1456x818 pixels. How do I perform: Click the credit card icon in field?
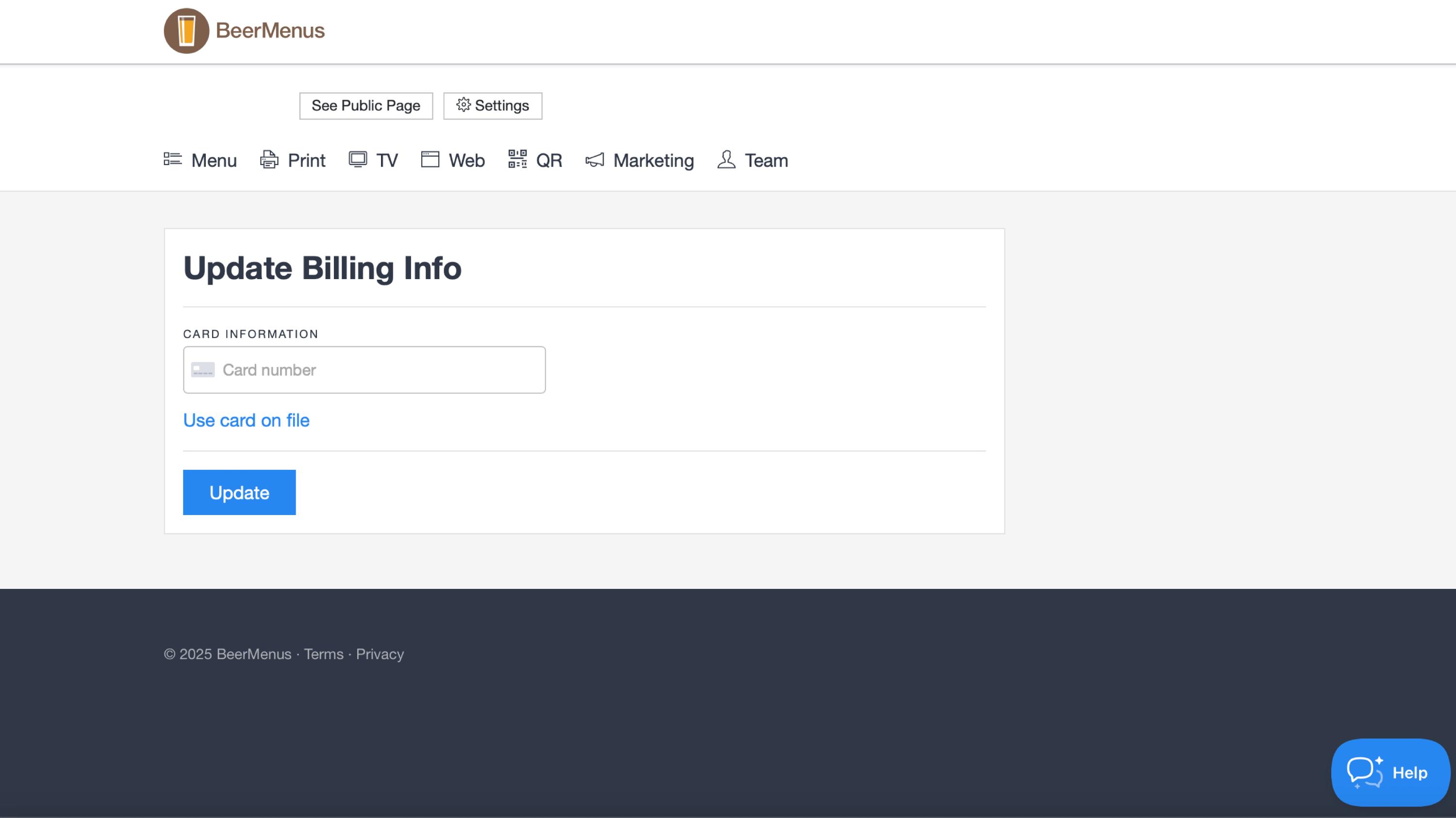click(x=203, y=370)
